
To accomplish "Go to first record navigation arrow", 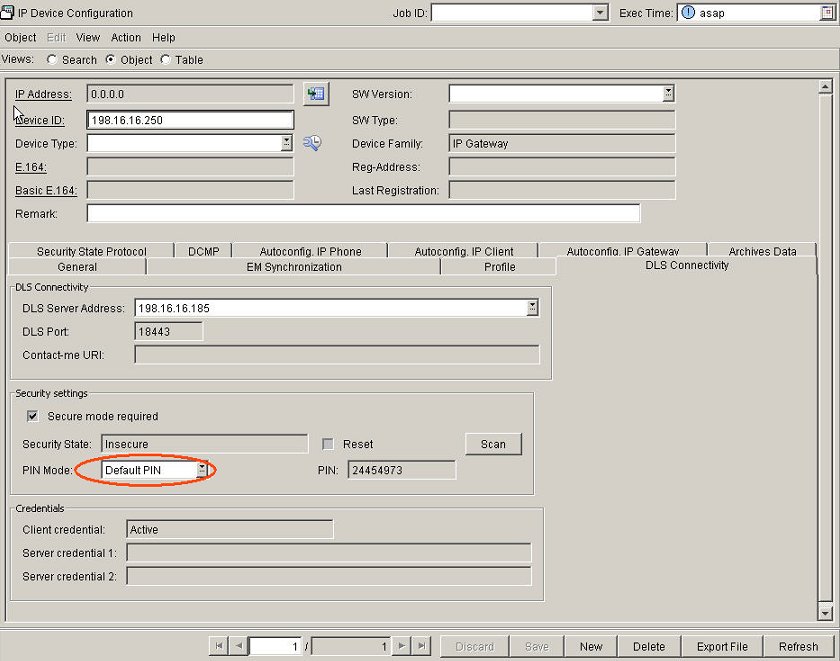I will 219,646.
